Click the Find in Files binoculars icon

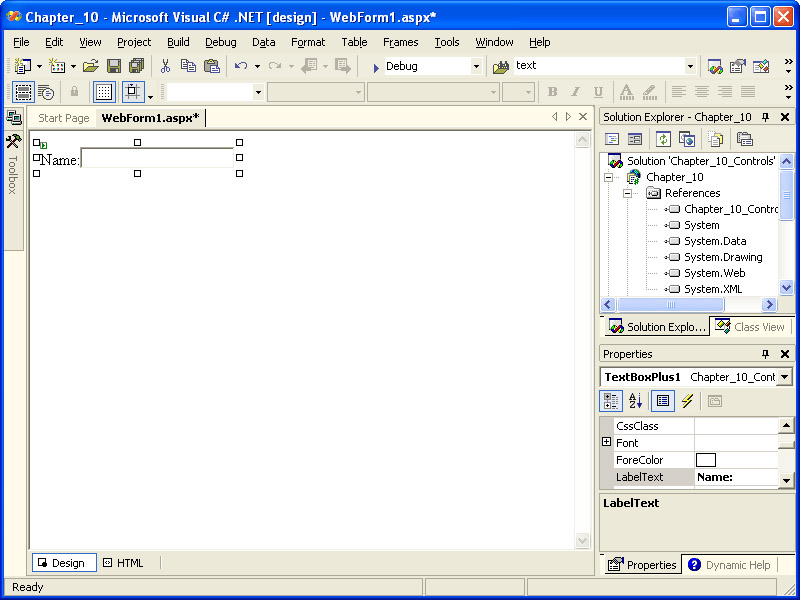point(501,66)
